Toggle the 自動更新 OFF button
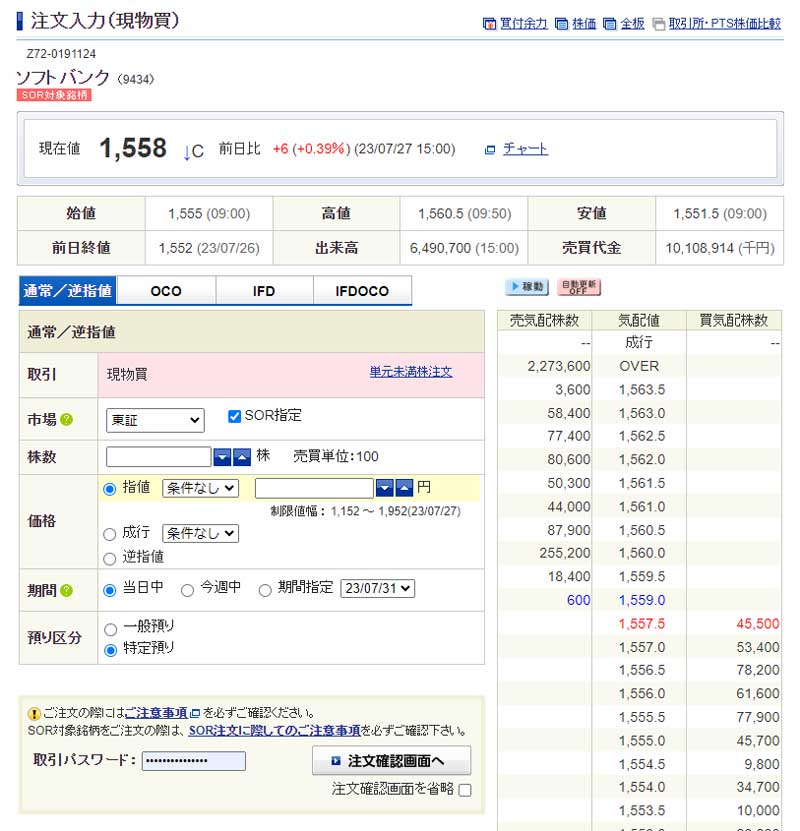The image size is (800, 831). point(579,287)
